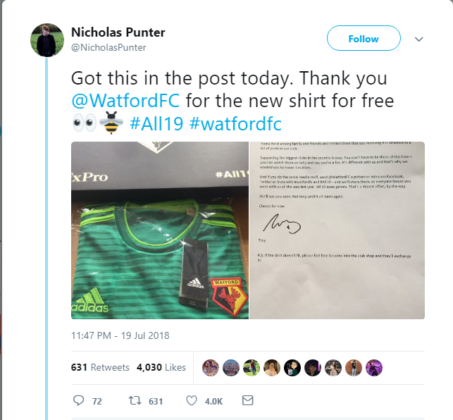Click the tweet timestamp 19 Jul 2018
The width and height of the screenshot is (453, 420).
[x=120, y=335]
